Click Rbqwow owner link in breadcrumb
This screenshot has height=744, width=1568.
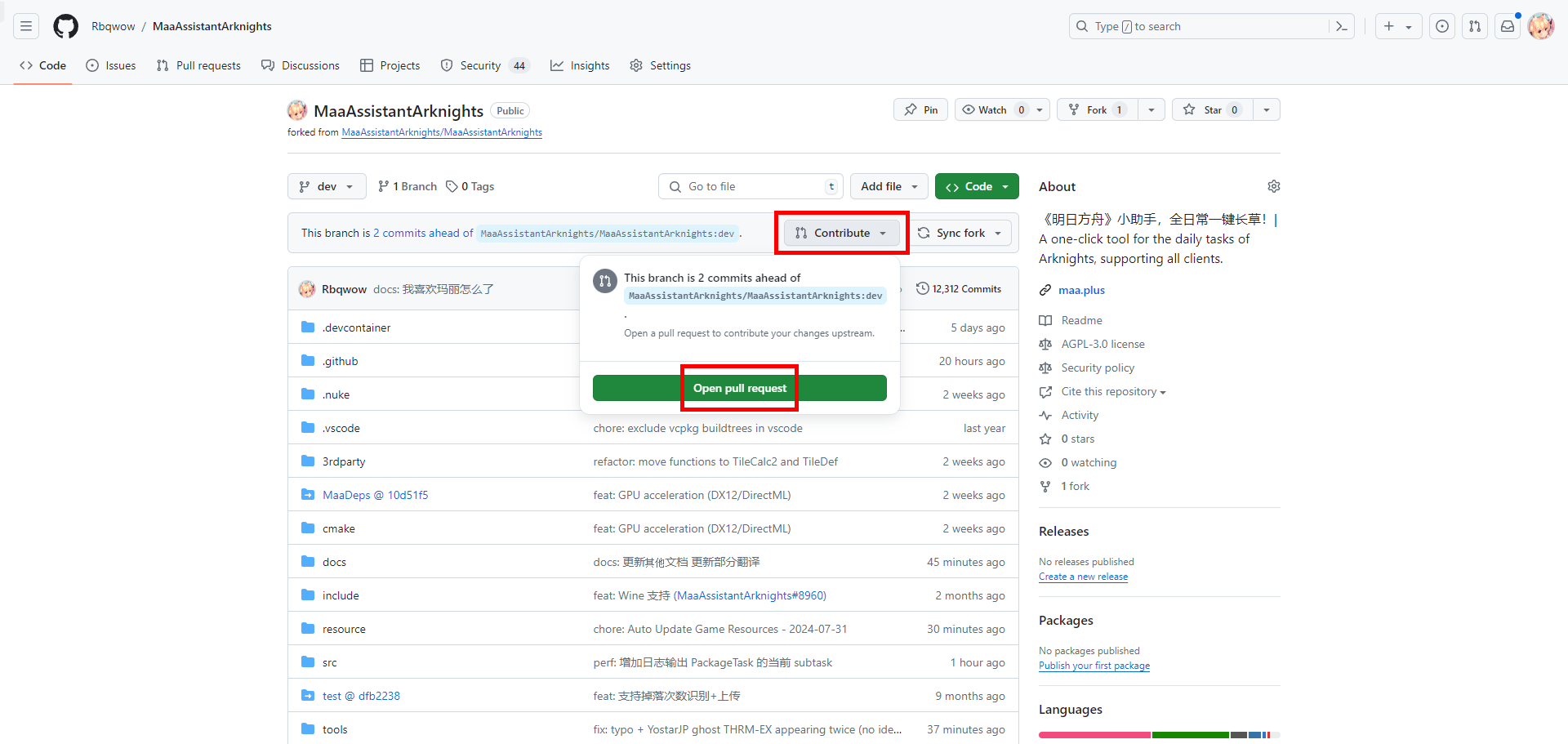tap(114, 26)
